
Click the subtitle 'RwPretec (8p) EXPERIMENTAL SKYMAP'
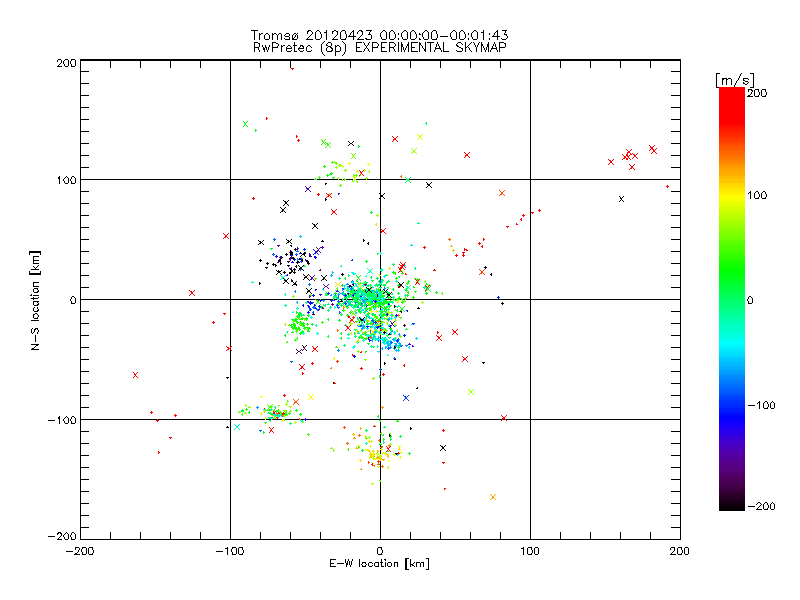379,47
